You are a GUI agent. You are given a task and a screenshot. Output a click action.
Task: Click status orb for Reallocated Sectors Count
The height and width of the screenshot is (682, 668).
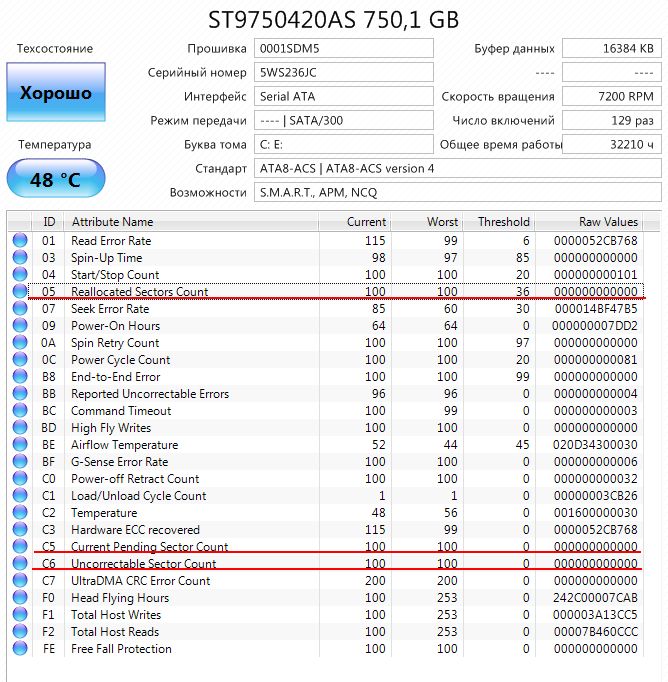point(19,292)
